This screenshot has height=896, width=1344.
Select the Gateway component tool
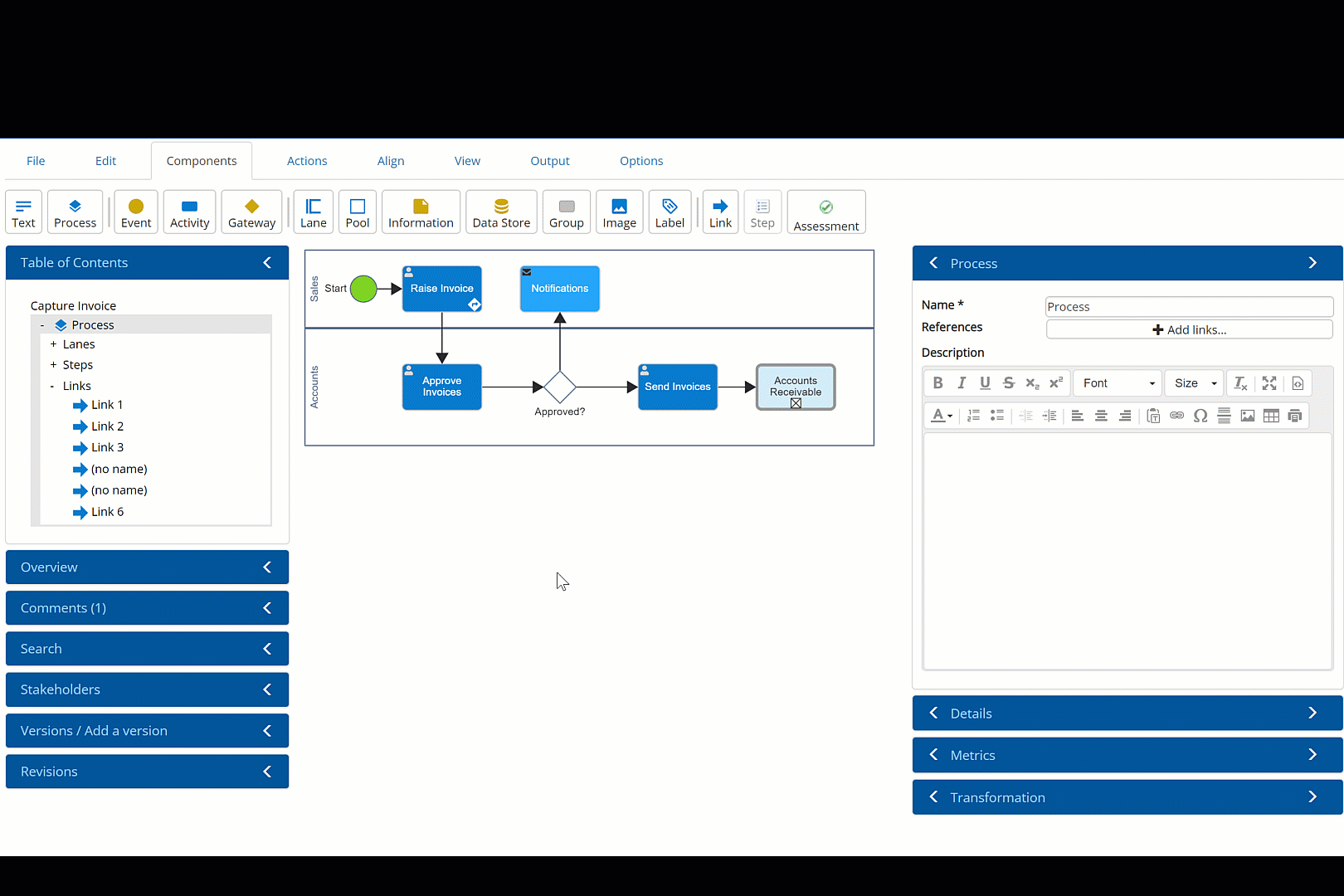pos(251,212)
